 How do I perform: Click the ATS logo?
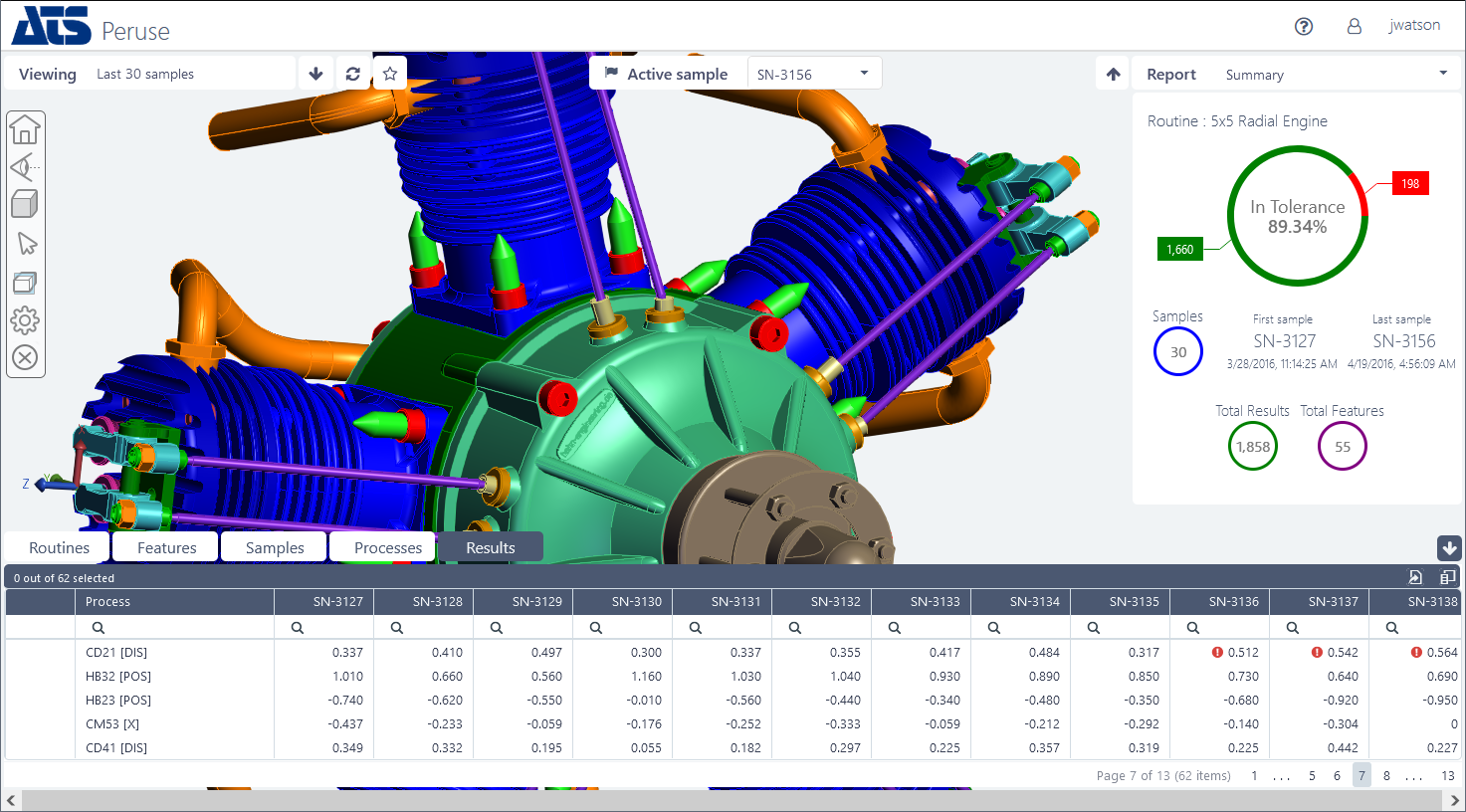tap(51, 26)
